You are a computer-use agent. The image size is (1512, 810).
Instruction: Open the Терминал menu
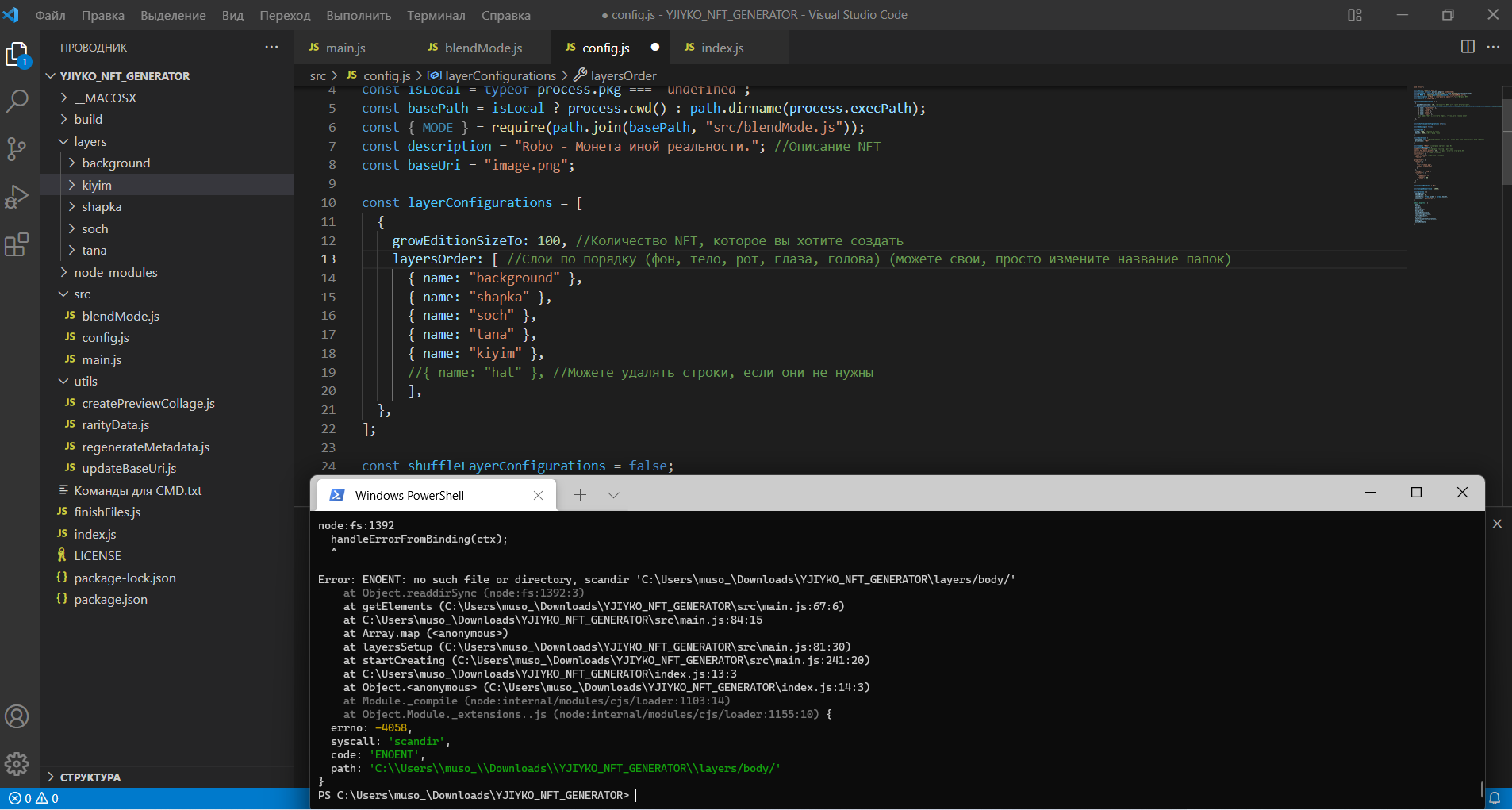coord(436,15)
